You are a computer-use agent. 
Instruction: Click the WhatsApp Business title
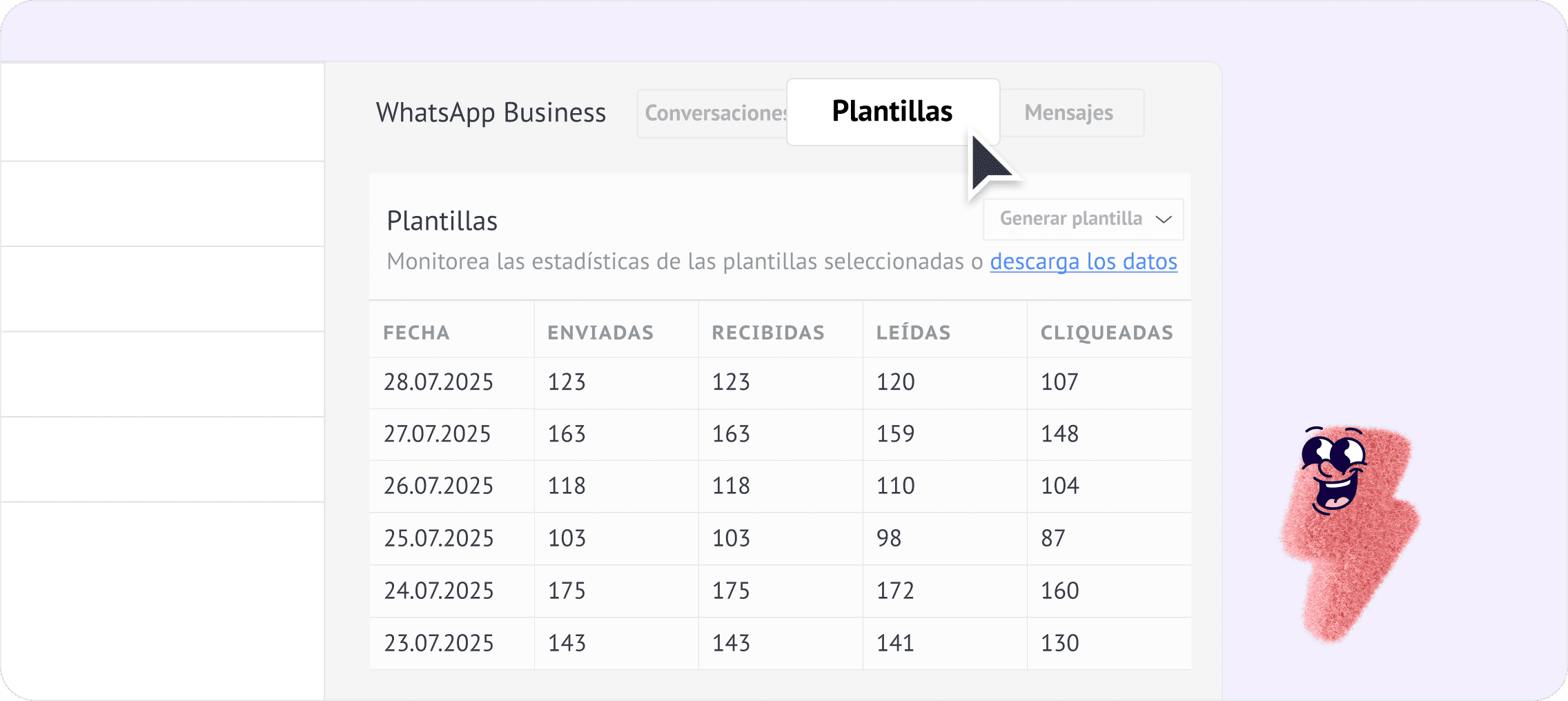click(x=491, y=112)
